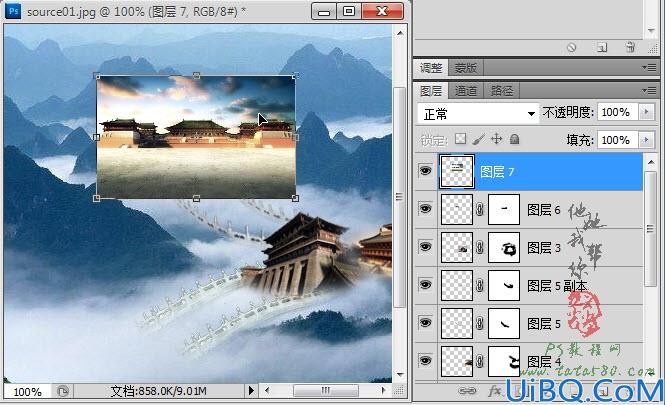Open the blend mode 正常 dropdown
The image size is (665, 405).
(478, 114)
